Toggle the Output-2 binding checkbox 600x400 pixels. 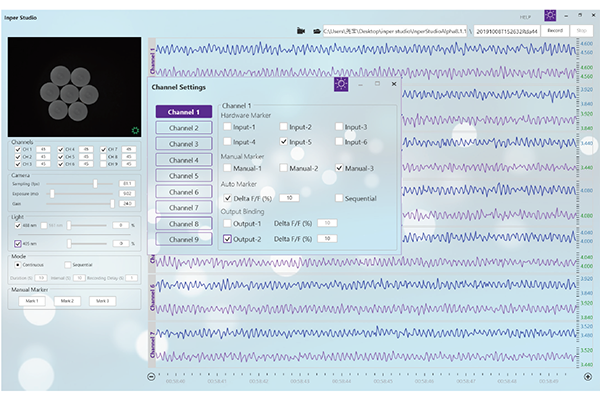pos(227,238)
